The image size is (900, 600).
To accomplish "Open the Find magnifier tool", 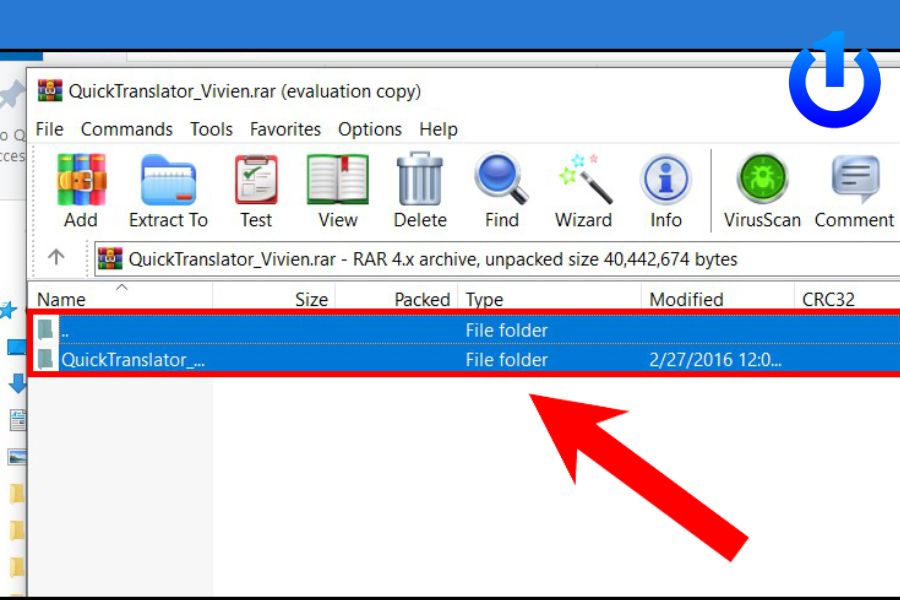I will 501,181.
